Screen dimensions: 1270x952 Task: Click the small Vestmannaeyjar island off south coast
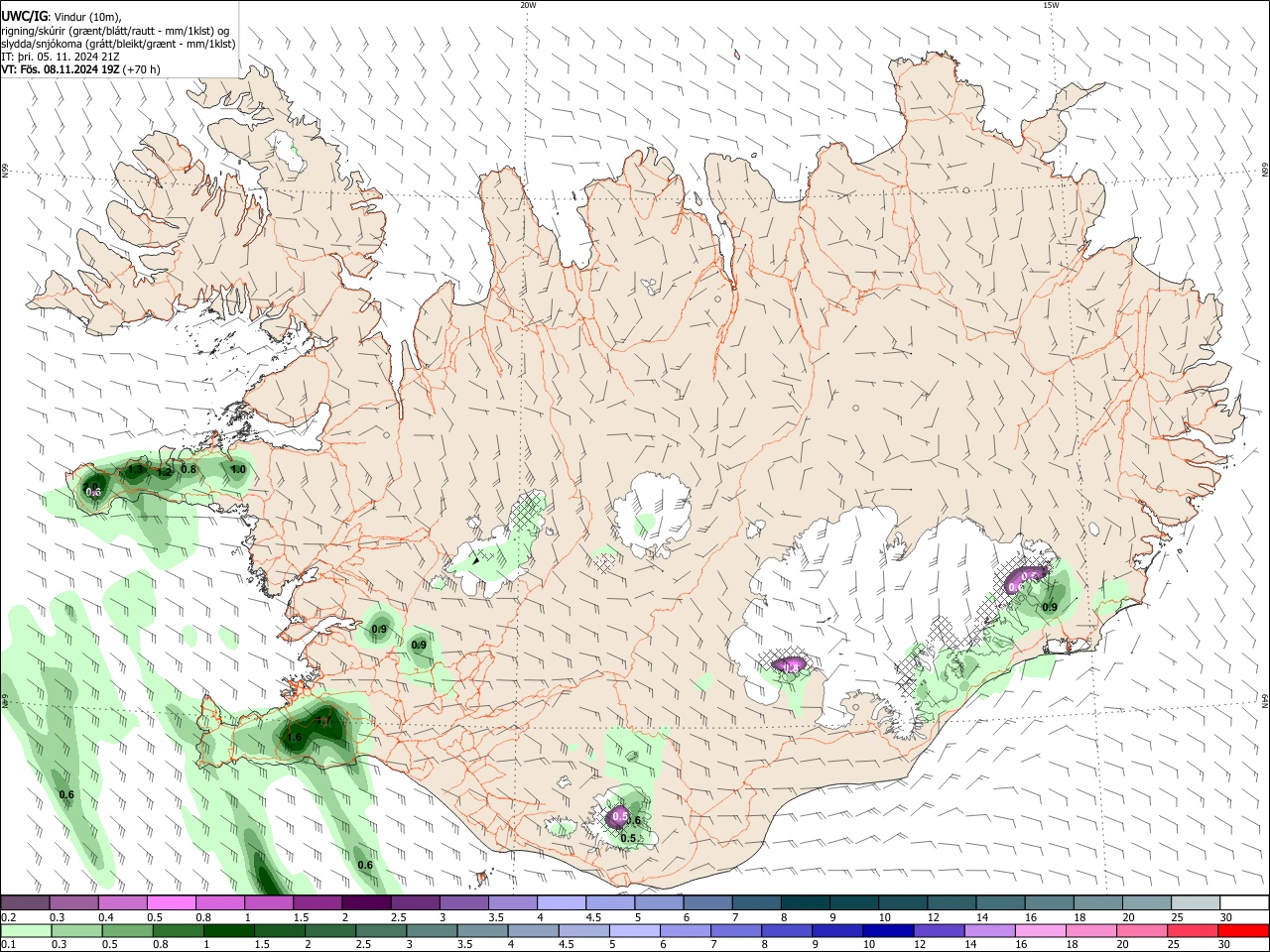(x=483, y=878)
